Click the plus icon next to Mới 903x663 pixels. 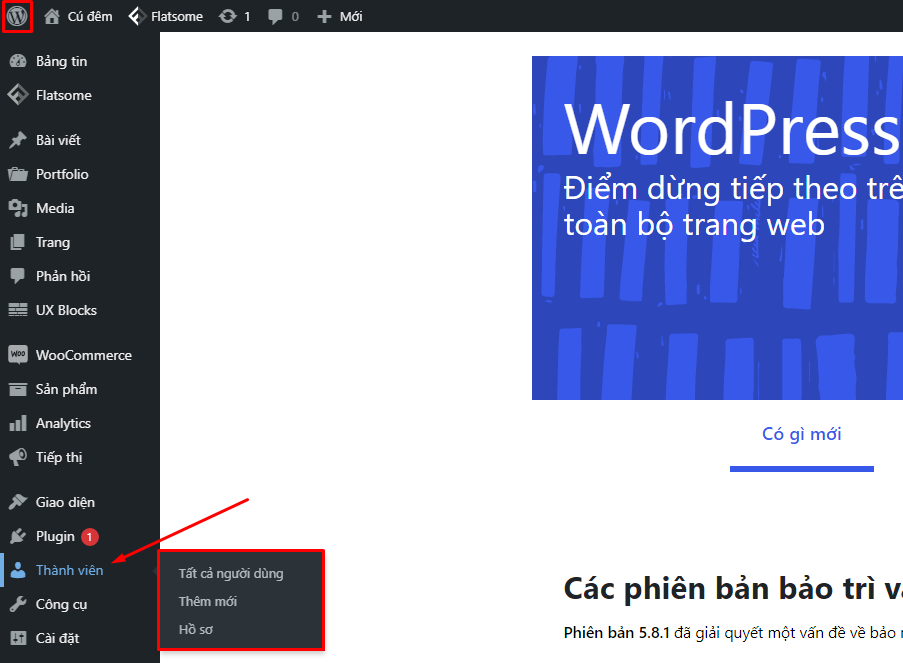click(x=324, y=17)
